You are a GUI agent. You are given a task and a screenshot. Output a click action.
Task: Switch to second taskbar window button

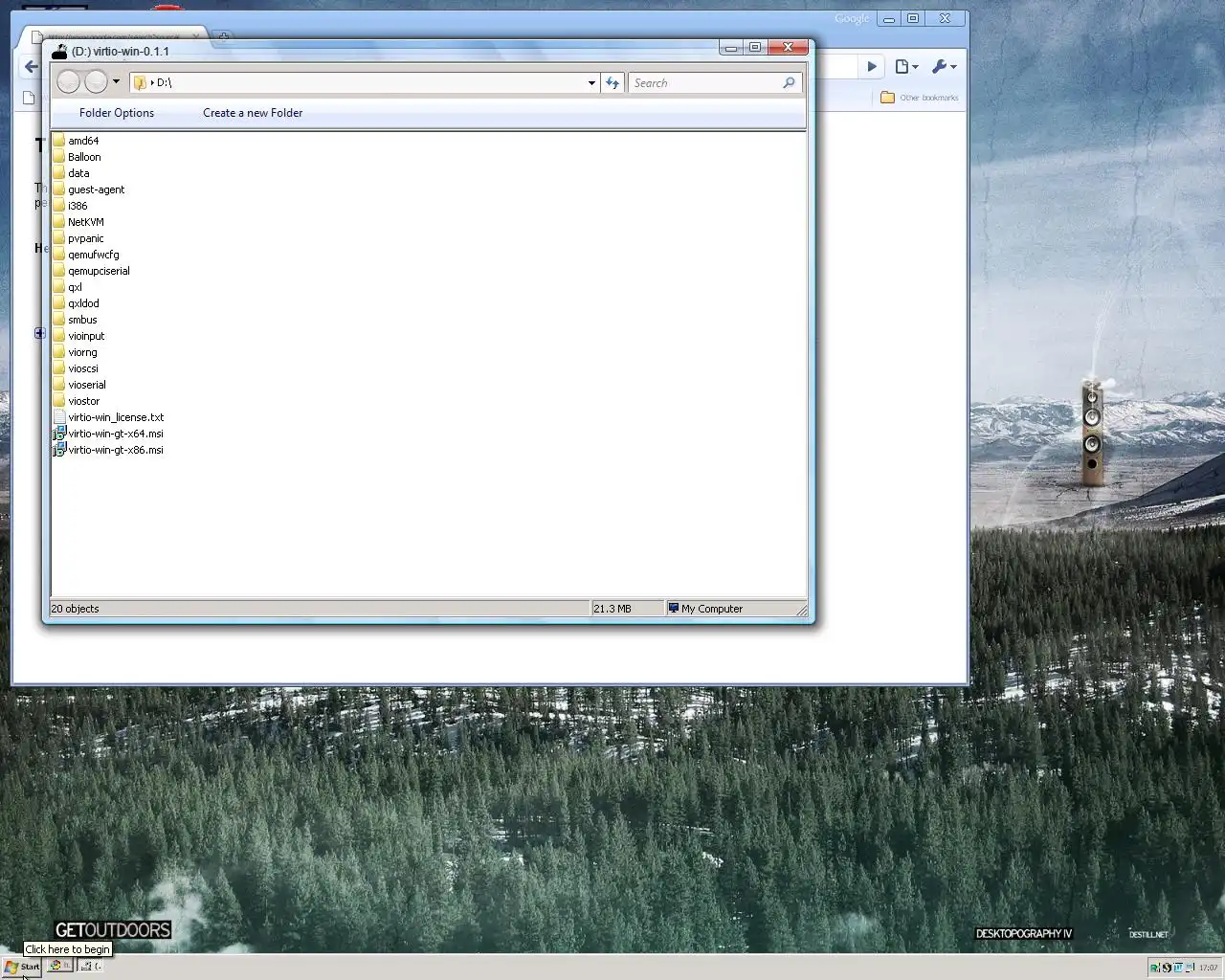pyautogui.click(x=91, y=967)
